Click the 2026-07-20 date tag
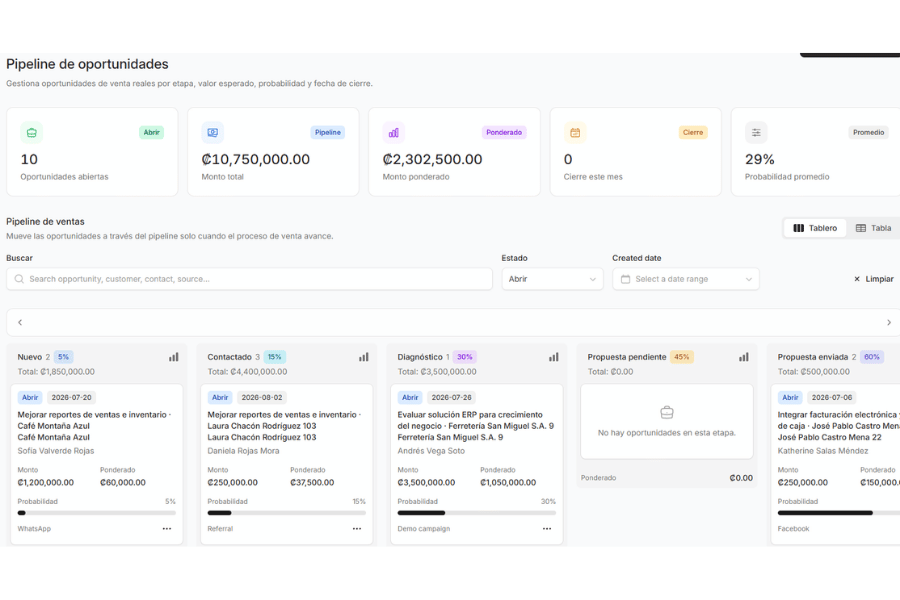This screenshot has width=900, height=600. pyautogui.click(x=71, y=397)
